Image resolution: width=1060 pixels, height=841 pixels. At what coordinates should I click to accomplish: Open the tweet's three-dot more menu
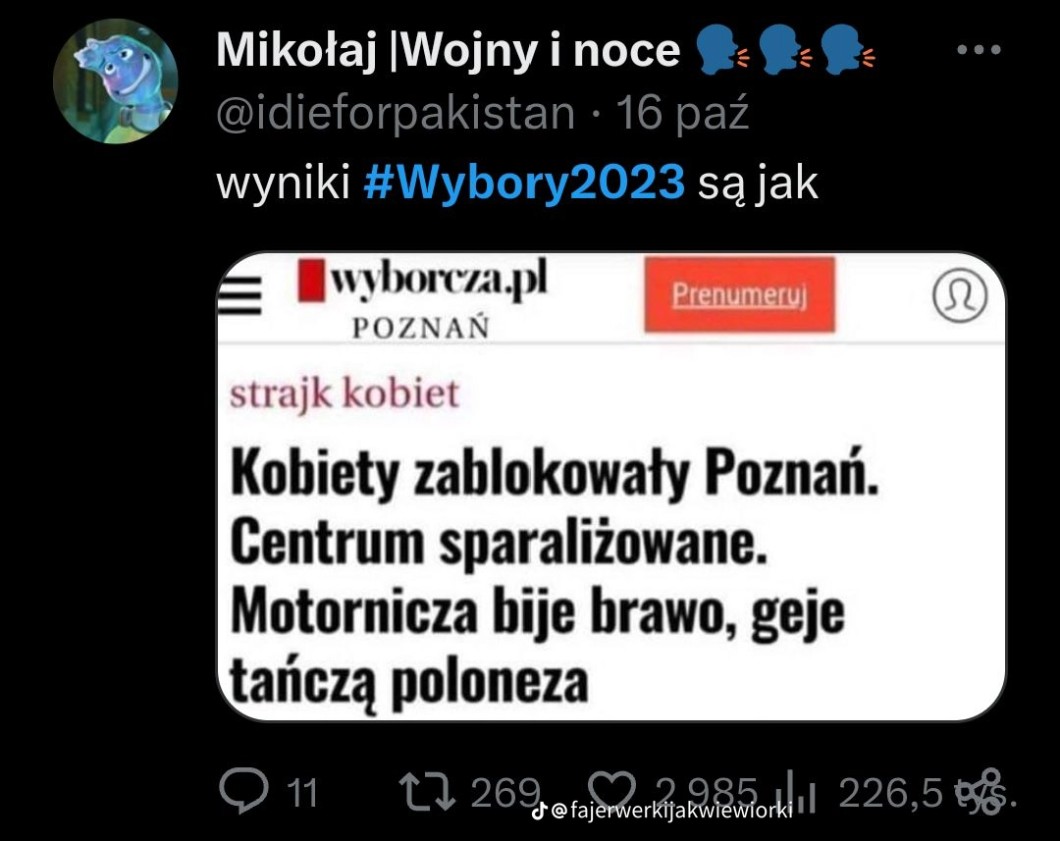(x=979, y=49)
